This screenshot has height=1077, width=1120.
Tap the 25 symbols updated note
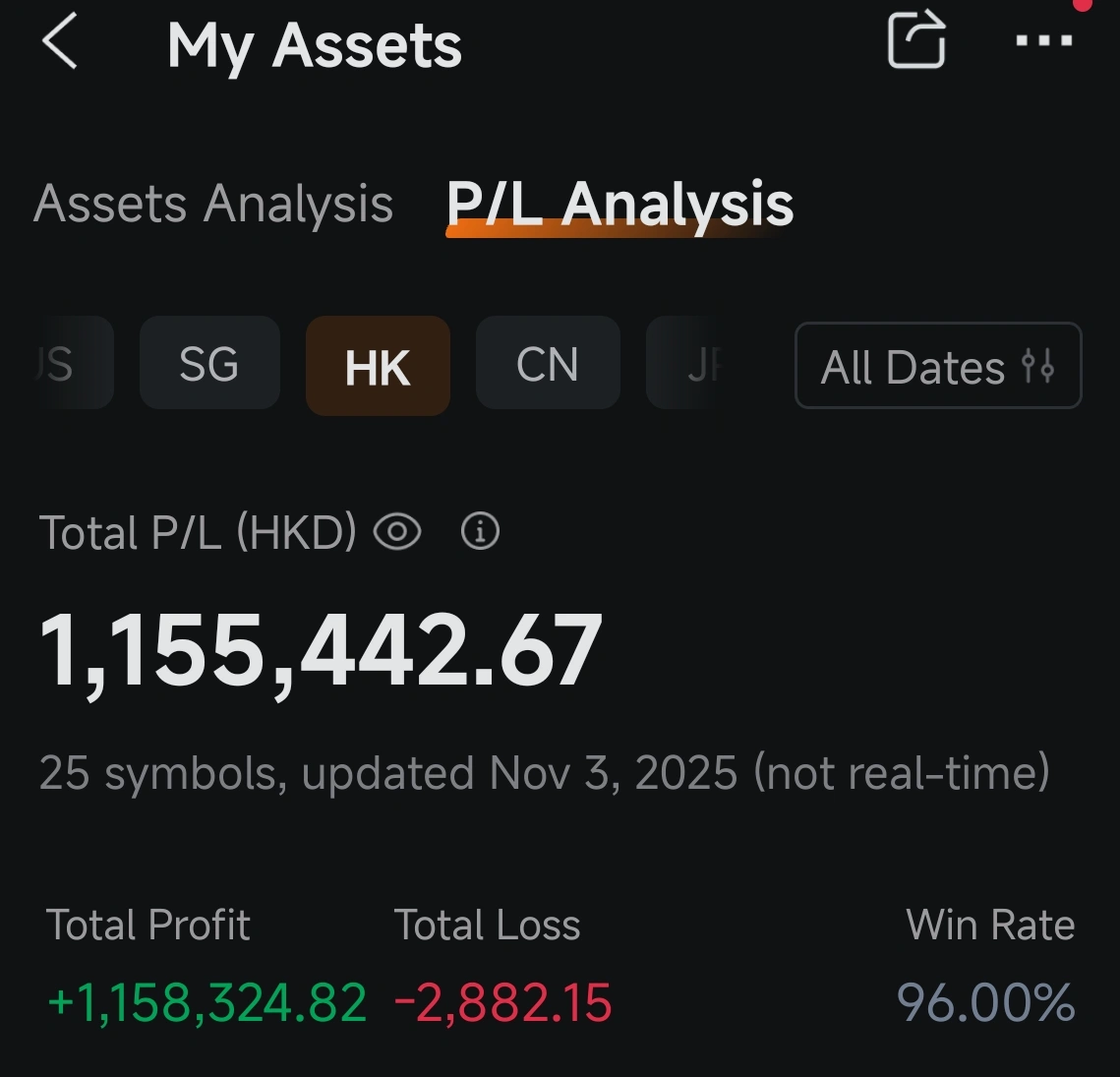coord(545,772)
